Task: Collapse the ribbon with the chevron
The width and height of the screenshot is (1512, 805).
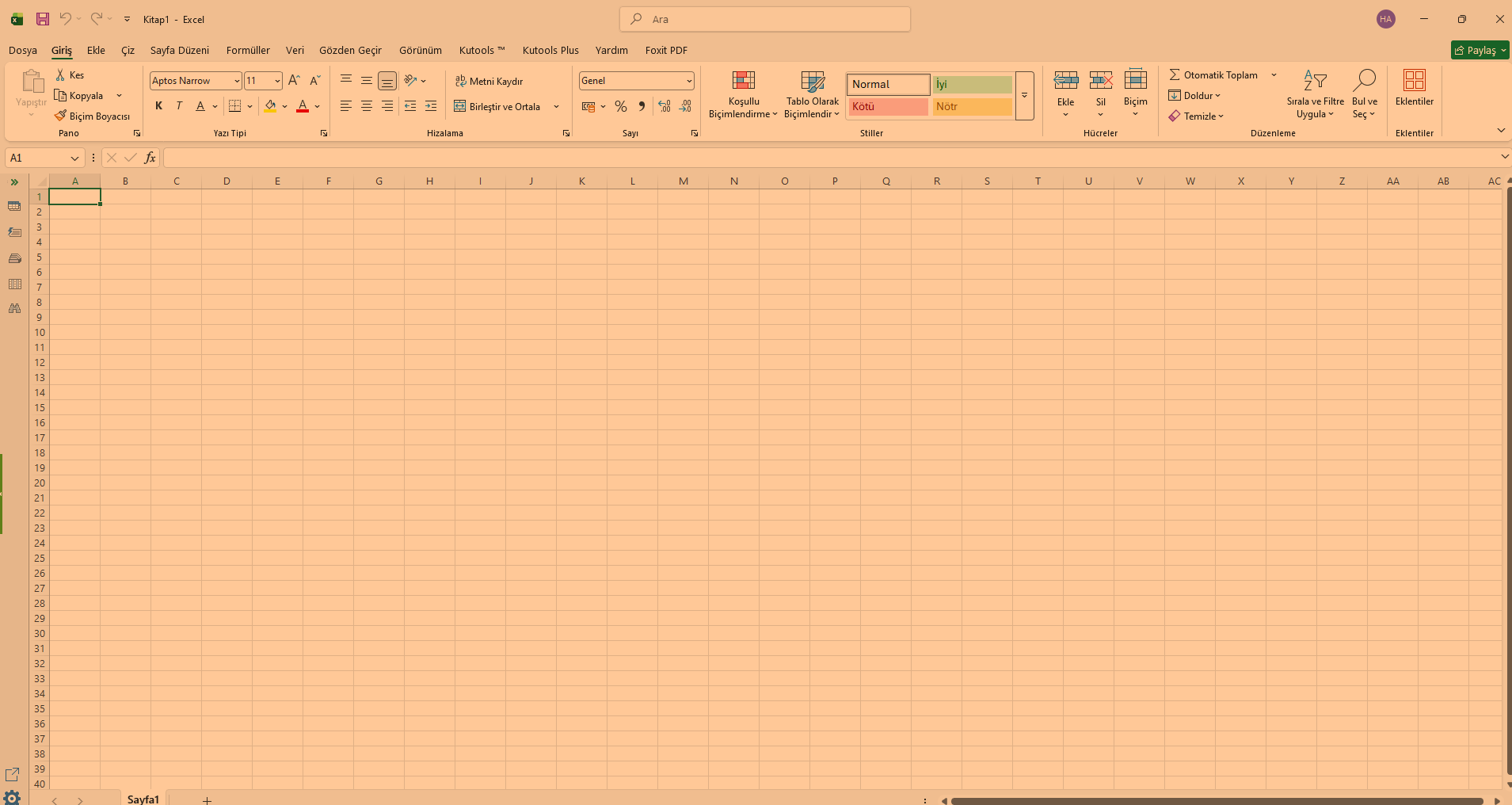Action: click(1501, 130)
